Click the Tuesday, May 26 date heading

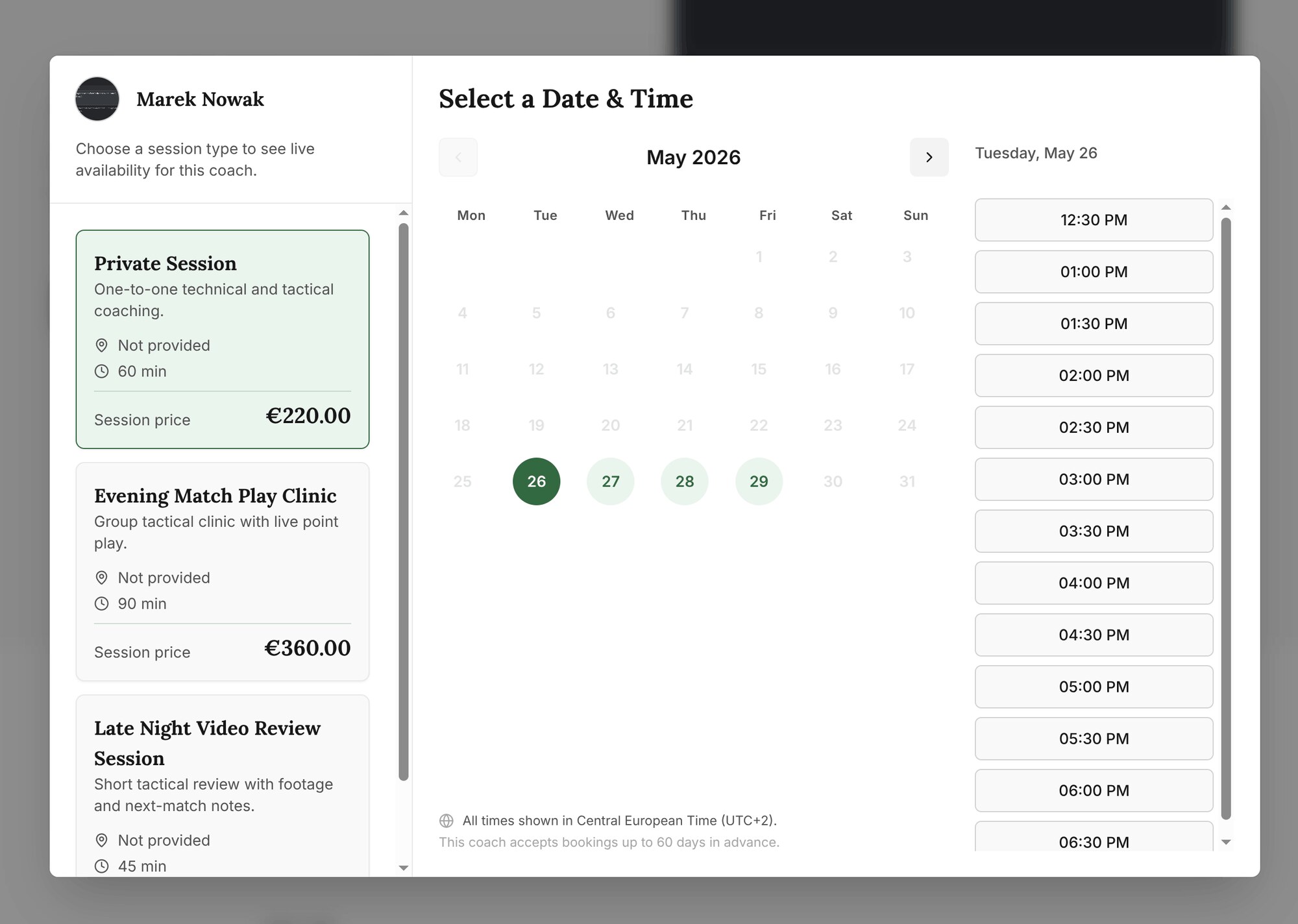coord(1036,153)
